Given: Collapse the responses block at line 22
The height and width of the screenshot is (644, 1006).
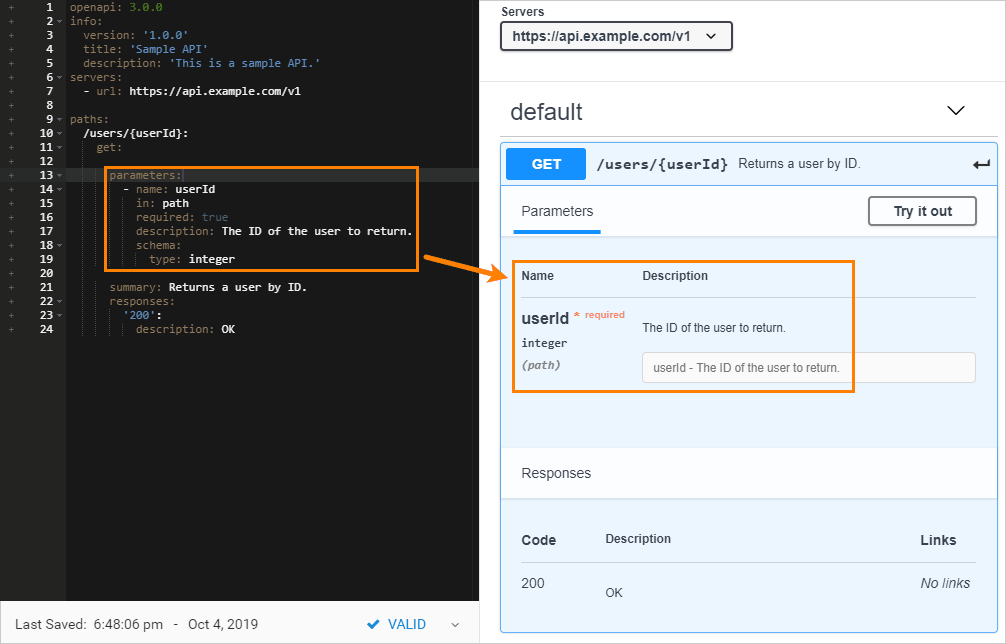Looking at the screenshot, I should [x=60, y=301].
